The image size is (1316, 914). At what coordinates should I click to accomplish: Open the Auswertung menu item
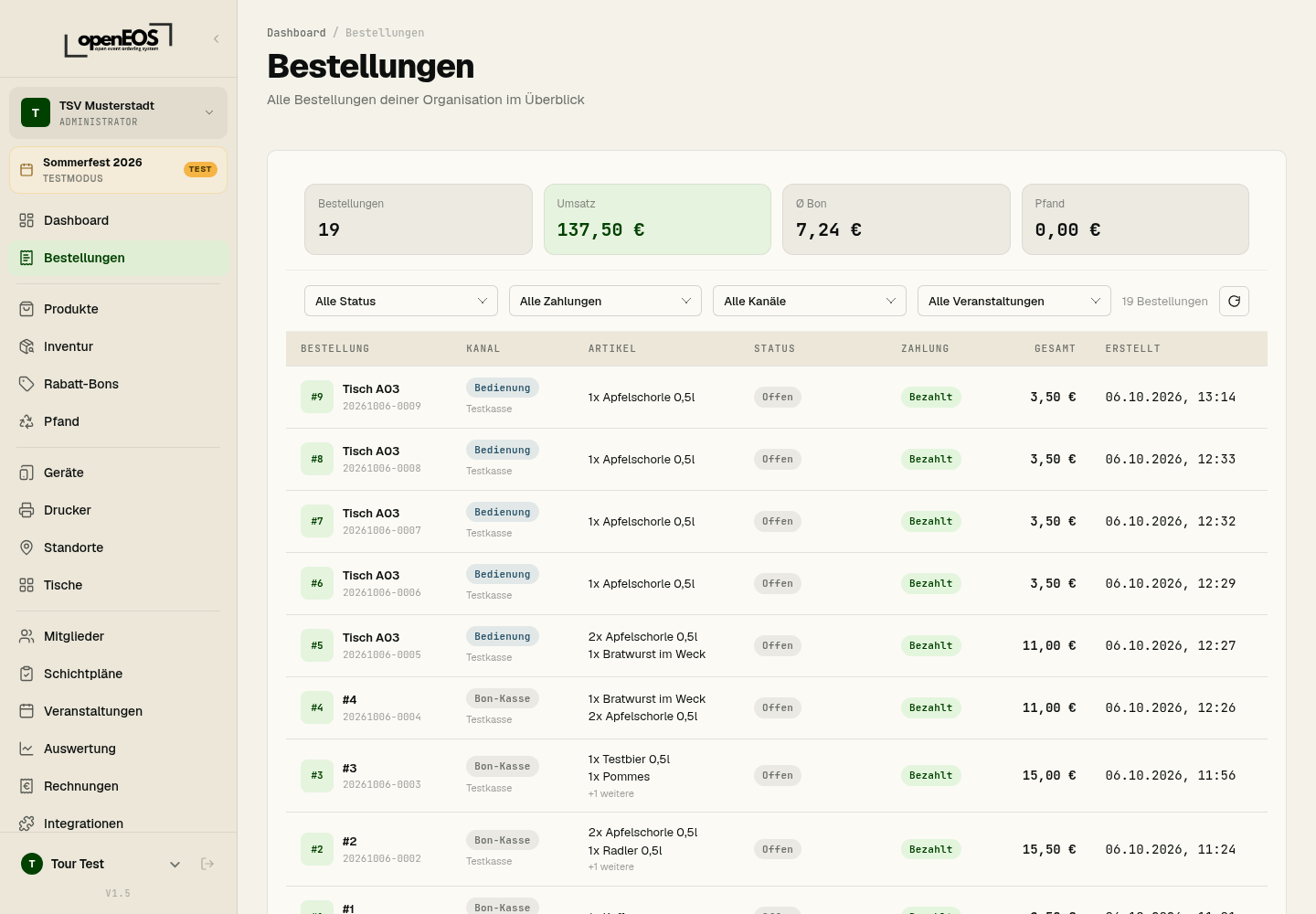click(x=118, y=749)
